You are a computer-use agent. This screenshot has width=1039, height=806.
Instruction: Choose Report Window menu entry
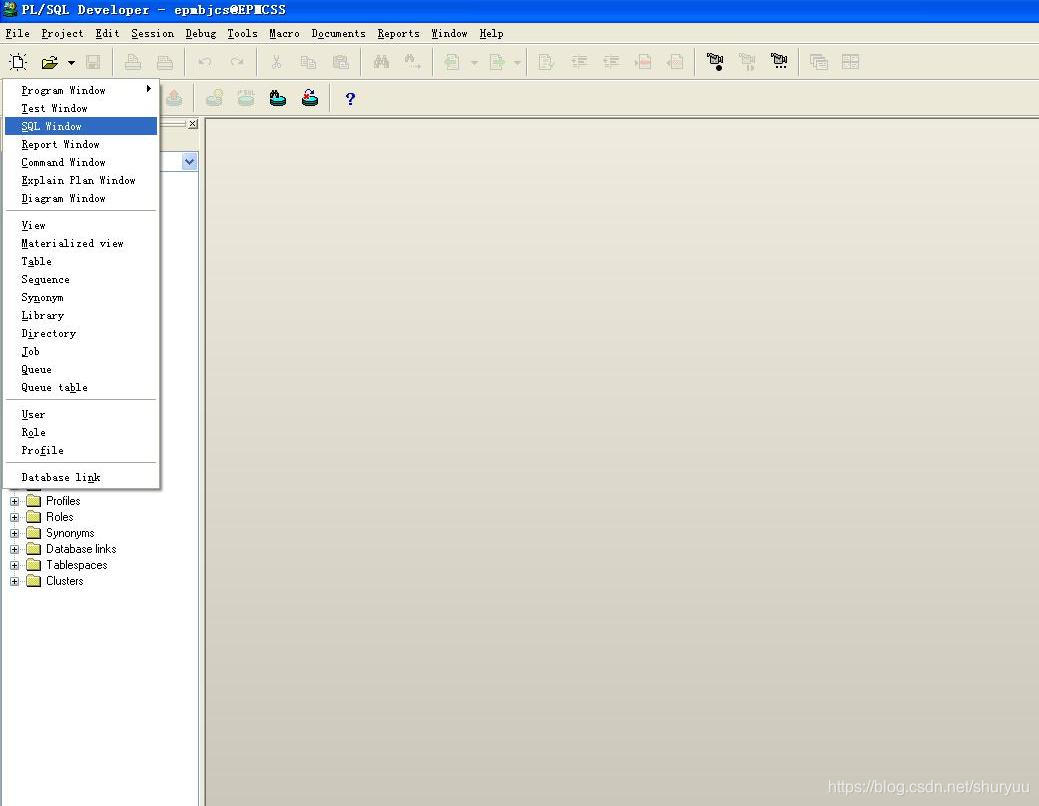(81, 144)
